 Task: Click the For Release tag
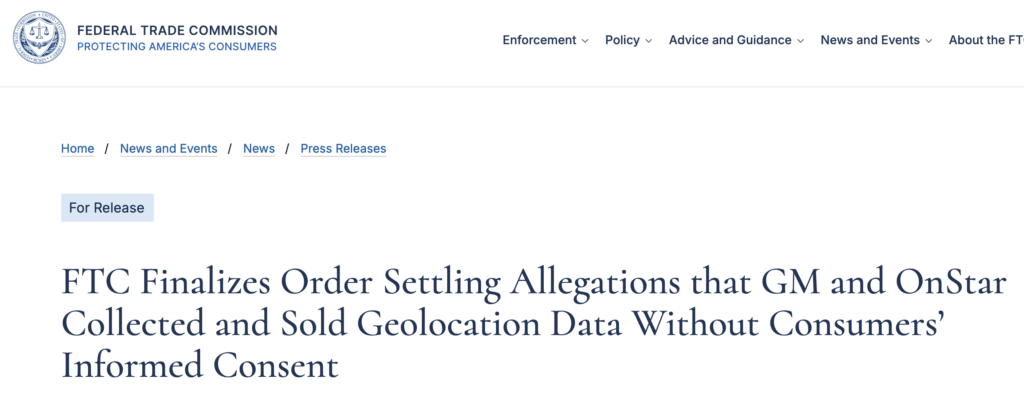tap(107, 208)
